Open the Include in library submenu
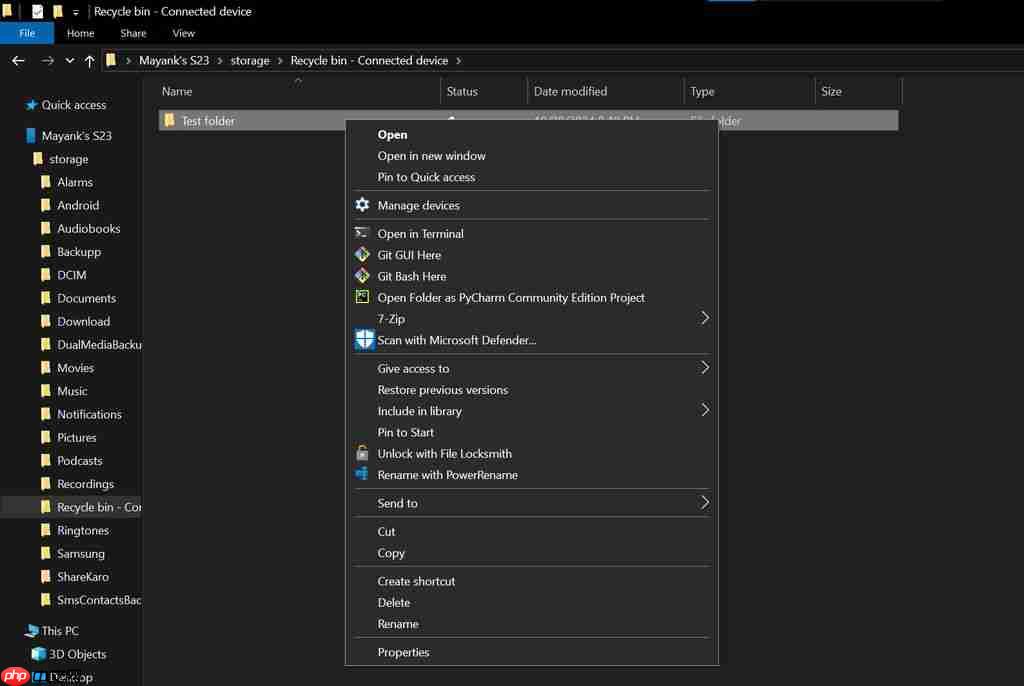1024x686 pixels. pos(420,410)
